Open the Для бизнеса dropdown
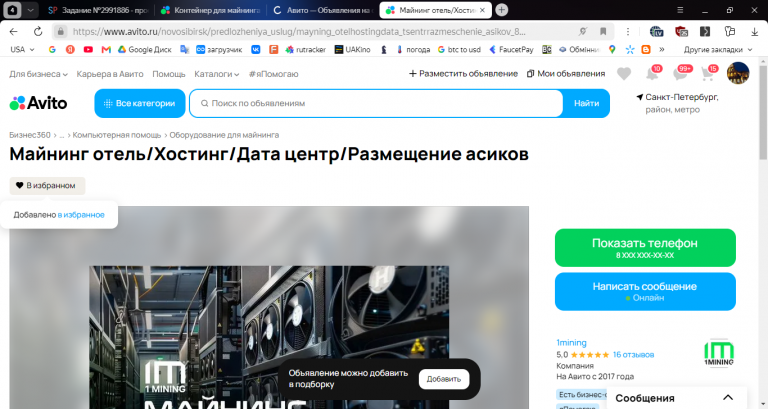The height and width of the screenshot is (409, 768). click(x=38, y=74)
